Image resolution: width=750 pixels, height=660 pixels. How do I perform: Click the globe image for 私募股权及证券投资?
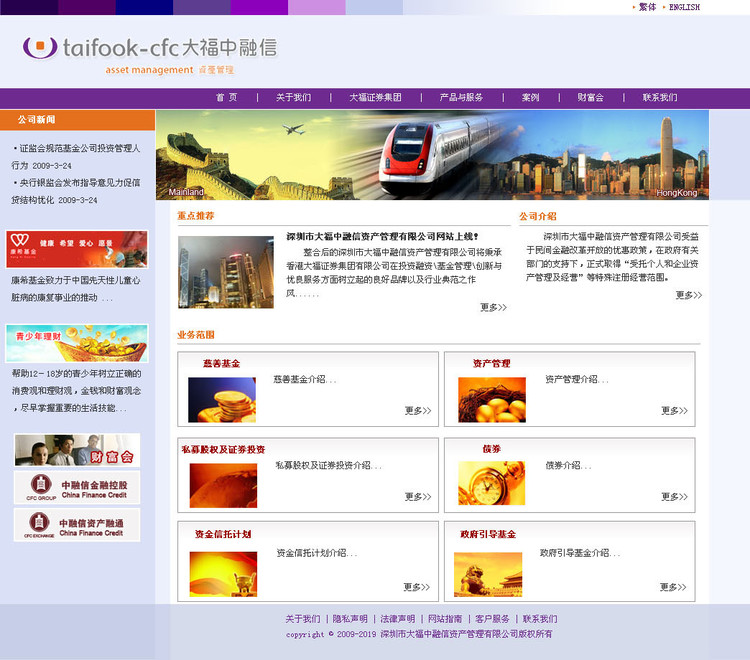point(223,485)
